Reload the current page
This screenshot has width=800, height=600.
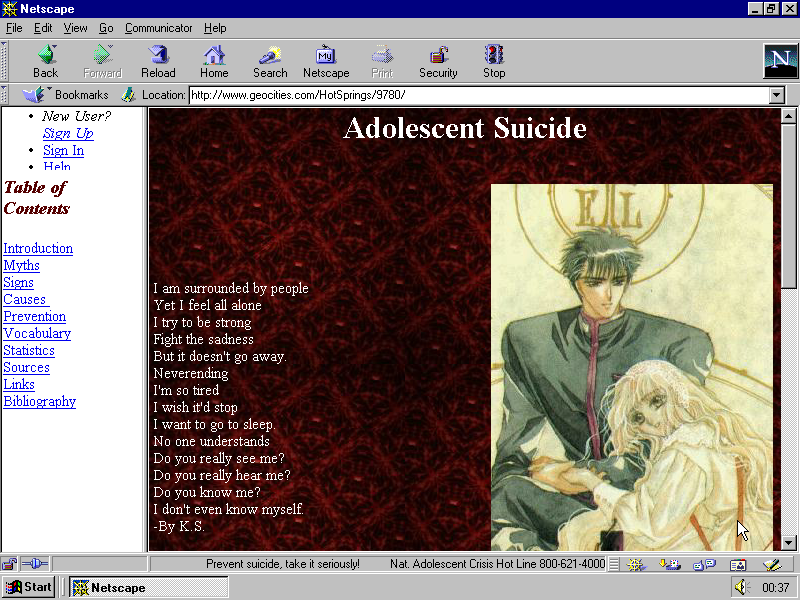158,61
